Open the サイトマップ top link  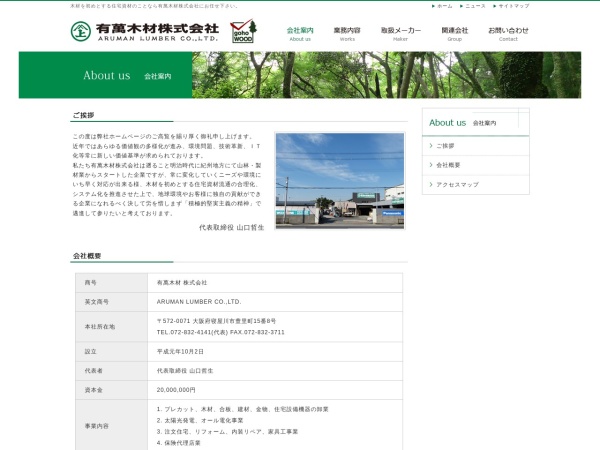click(512, 6)
